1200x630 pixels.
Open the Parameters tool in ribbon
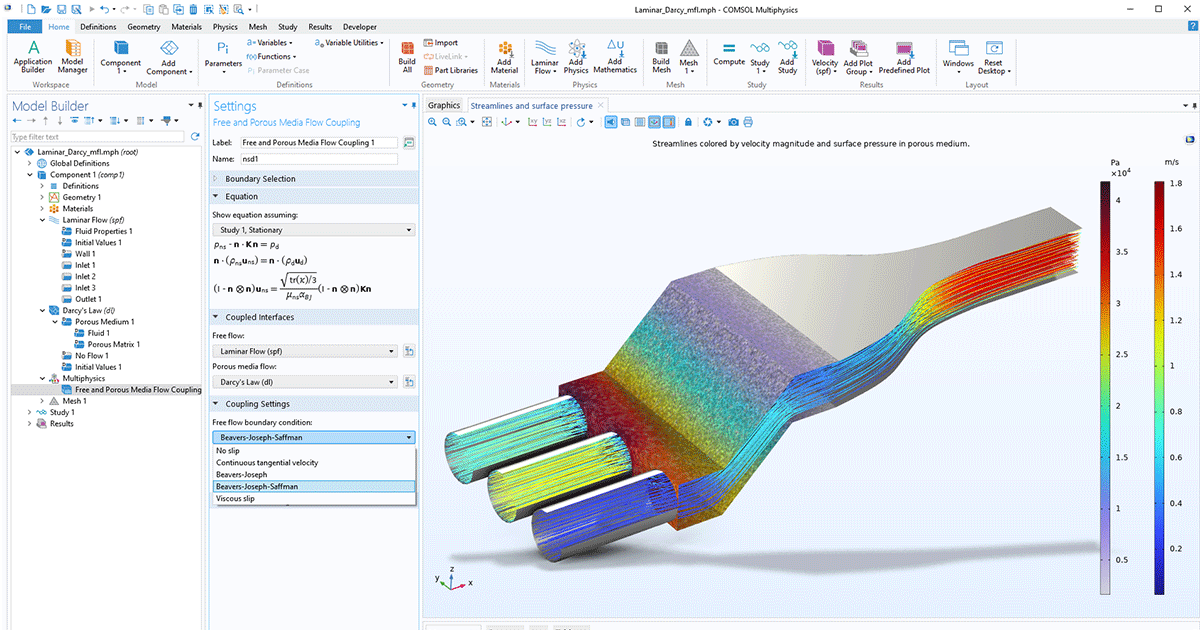pos(223,56)
